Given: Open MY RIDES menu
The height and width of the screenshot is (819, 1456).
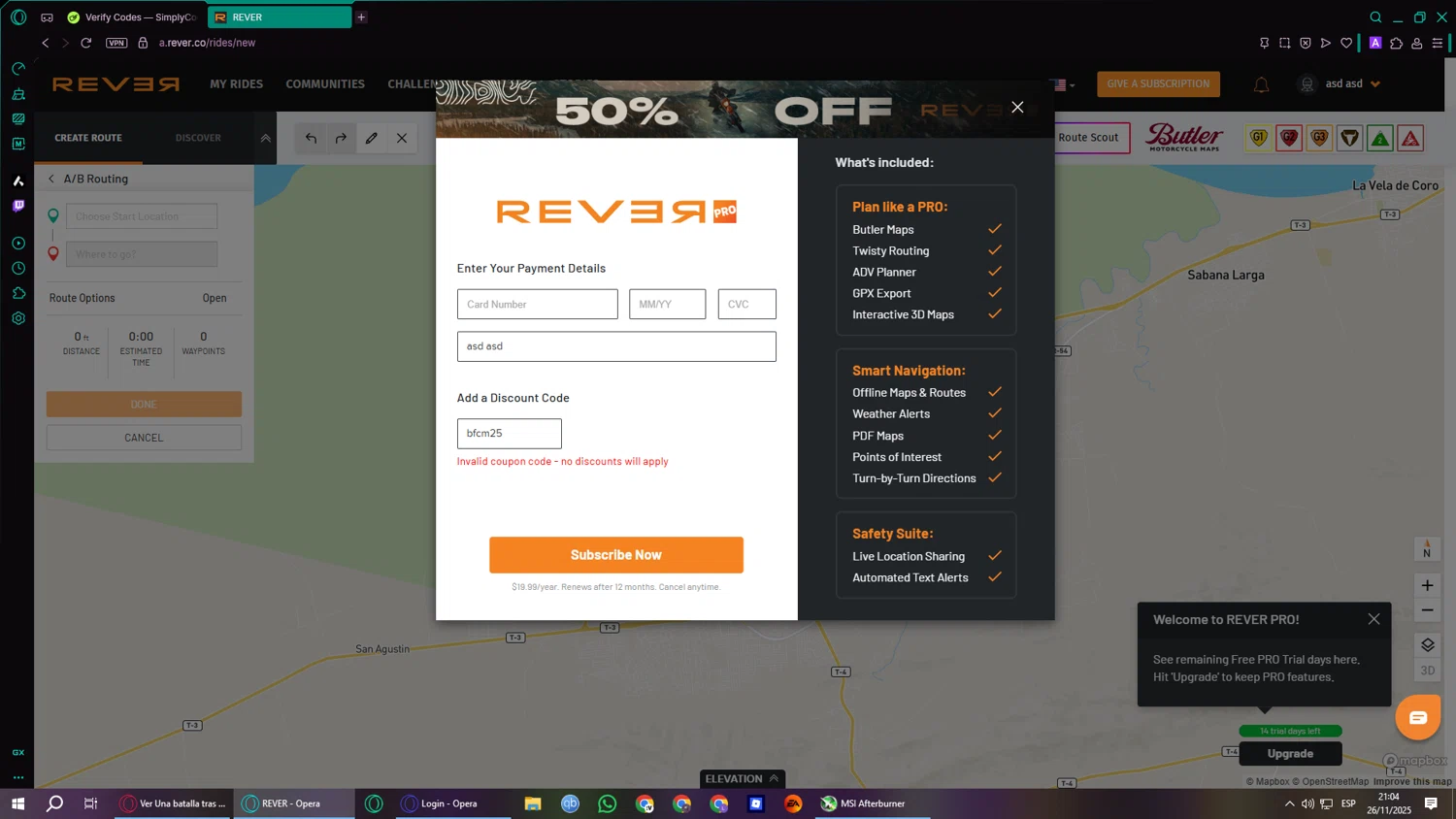Looking at the screenshot, I should (236, 84).
